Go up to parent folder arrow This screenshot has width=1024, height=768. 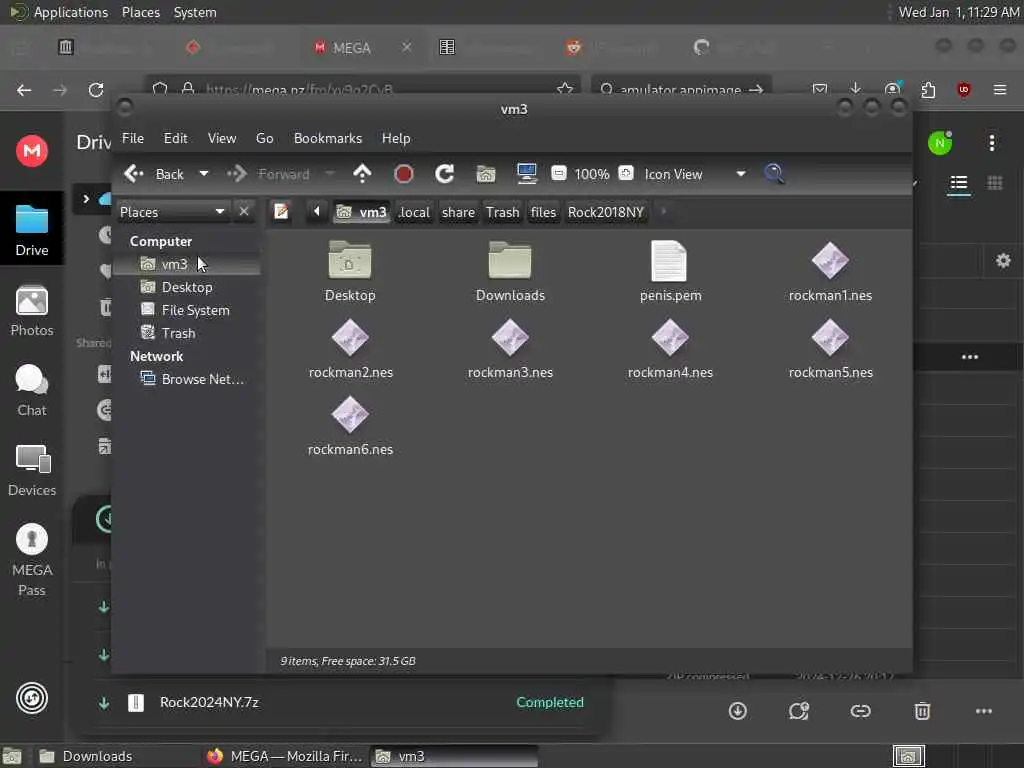click(362, 174)
